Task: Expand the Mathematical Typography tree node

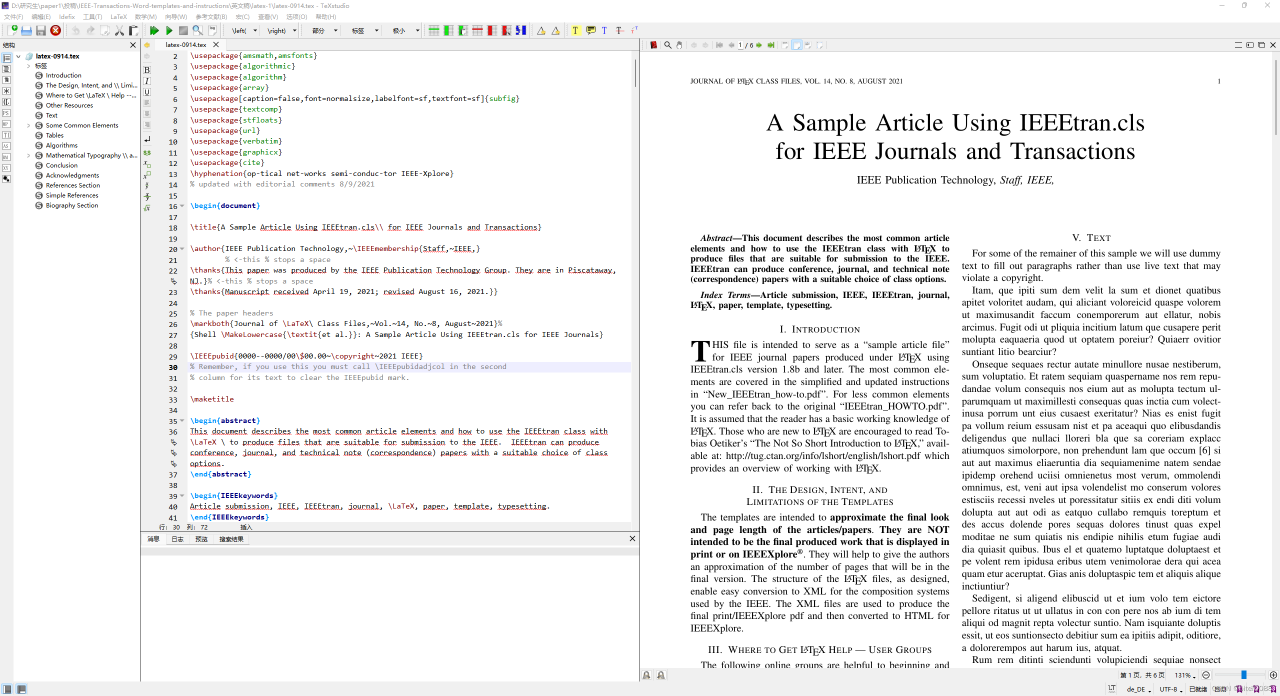Action: (29, 156)
